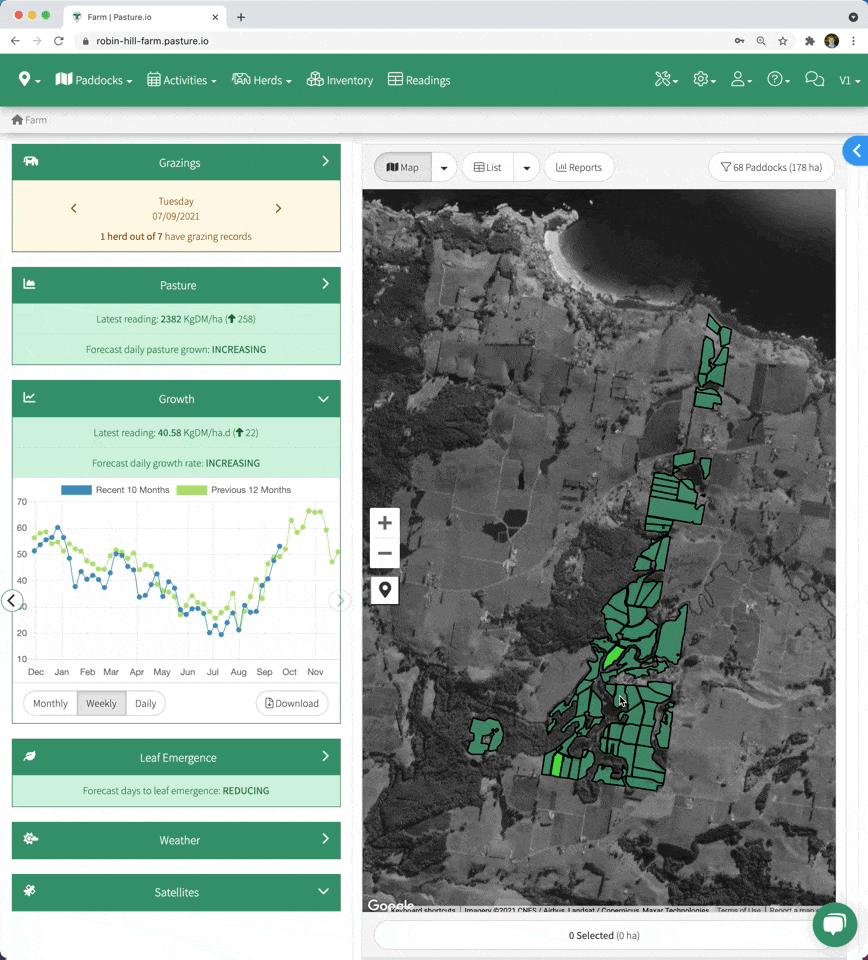The width and height of the screenshot is (868, 960).
Task: Open the Herds menu
Action: (261, 80)
